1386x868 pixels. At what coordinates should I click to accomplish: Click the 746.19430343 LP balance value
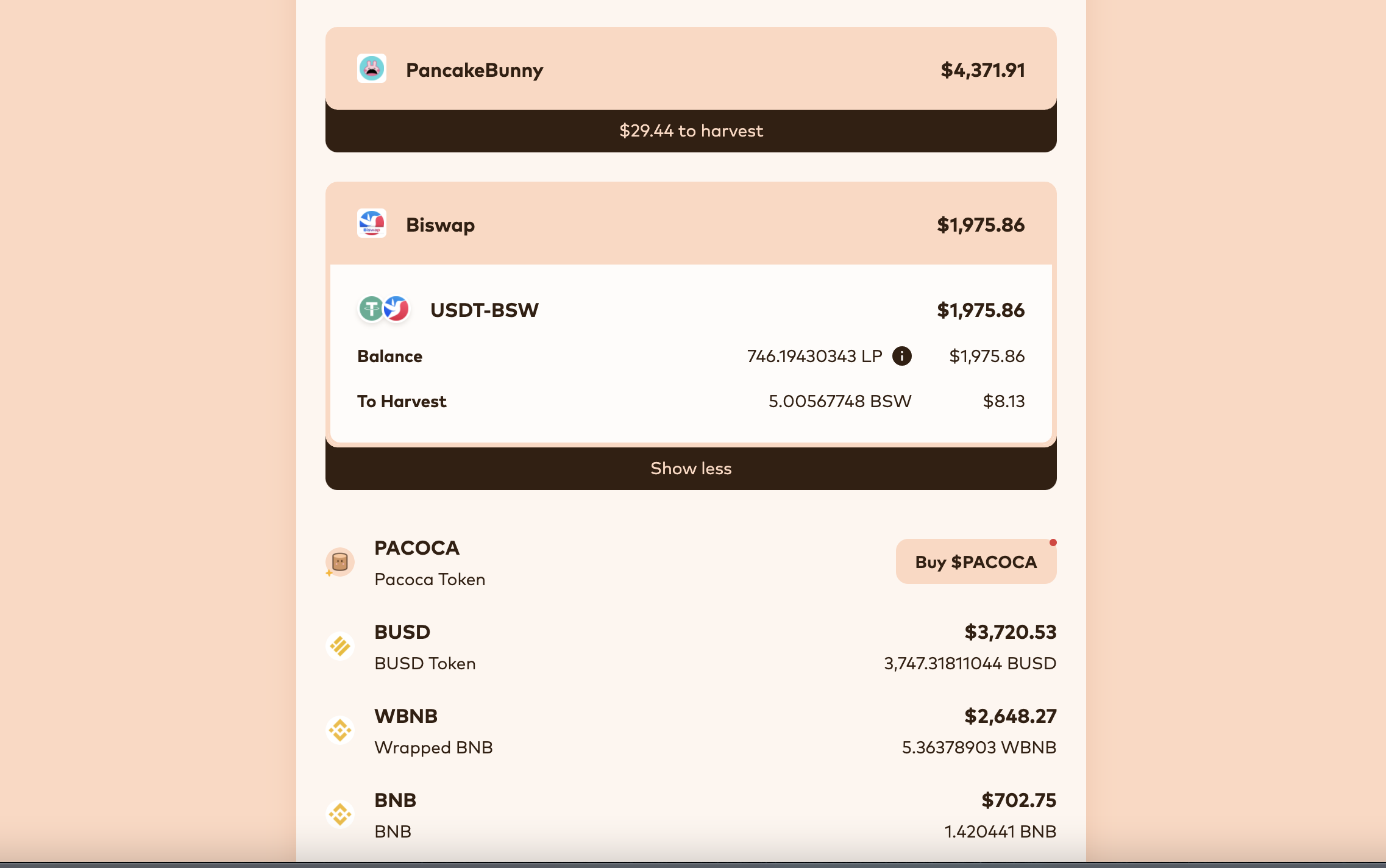point(815,355)
